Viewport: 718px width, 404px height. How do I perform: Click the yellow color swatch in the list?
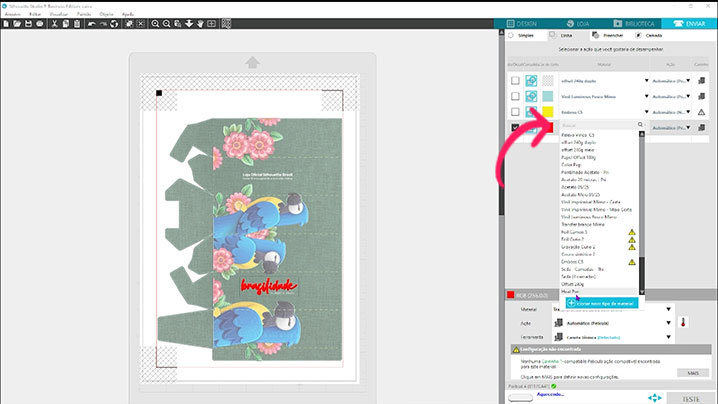[x=548, y=112]
